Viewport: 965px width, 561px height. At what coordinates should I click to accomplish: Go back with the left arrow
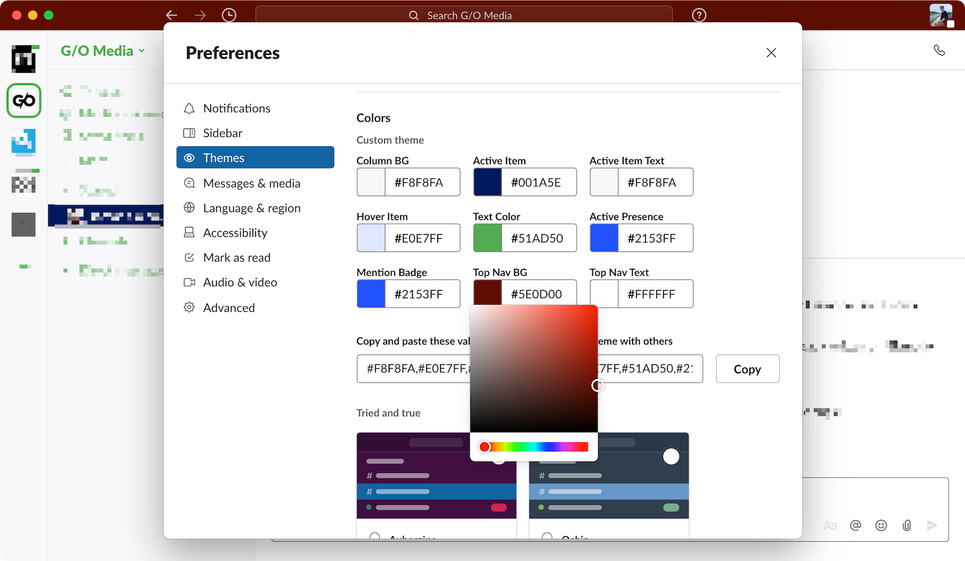pos(172,15)
